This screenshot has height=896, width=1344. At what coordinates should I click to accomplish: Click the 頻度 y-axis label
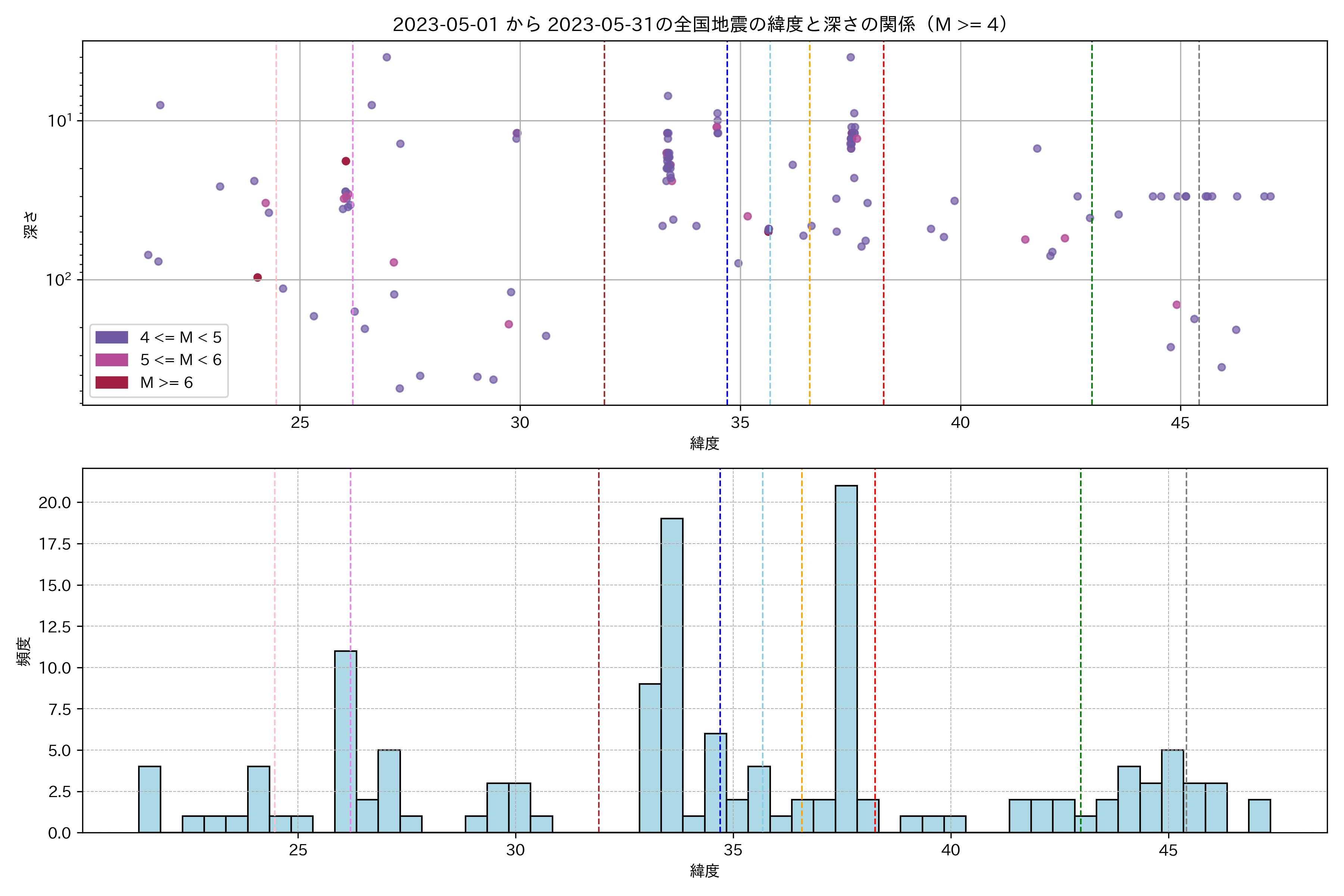24,651
